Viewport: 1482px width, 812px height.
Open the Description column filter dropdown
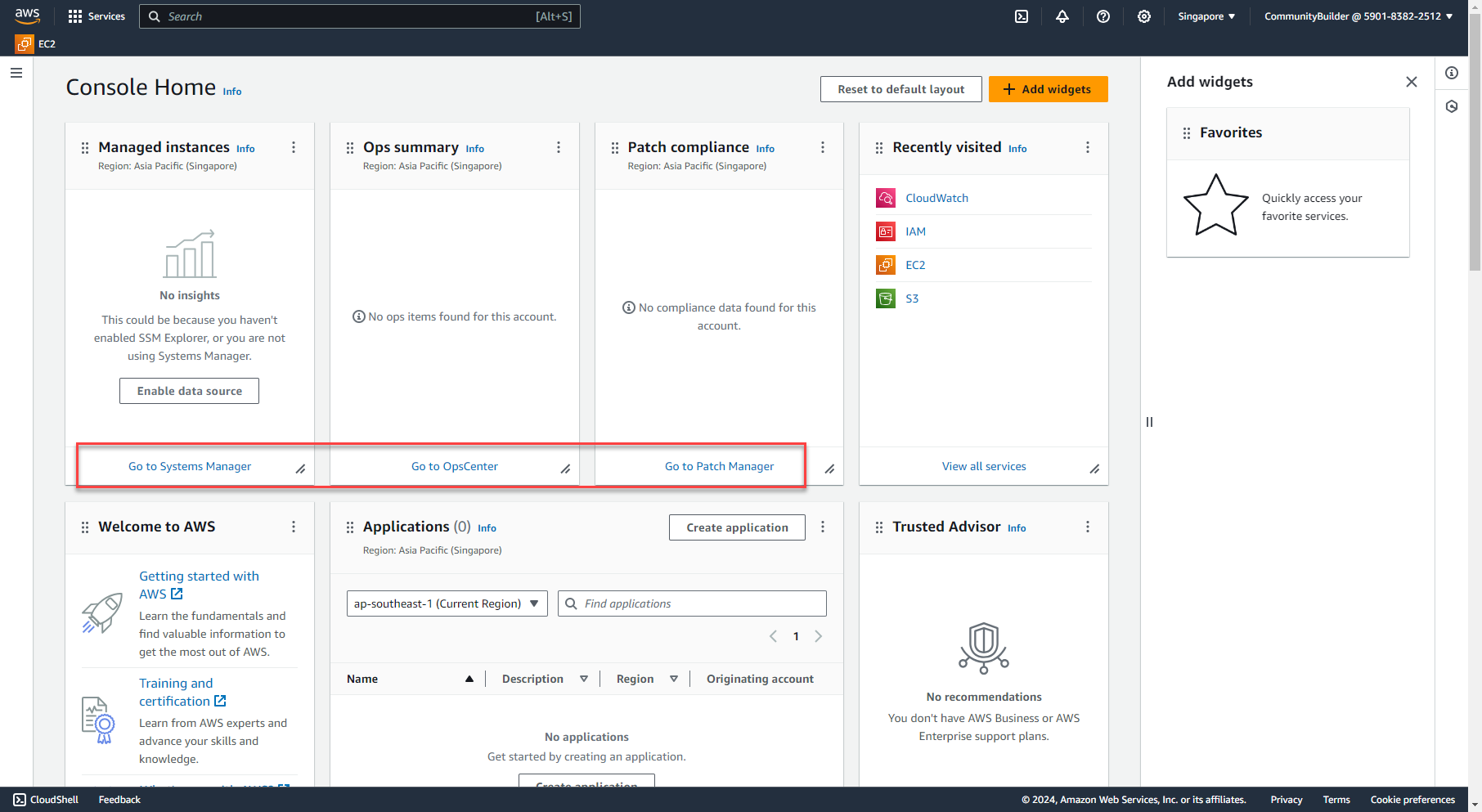pos(584,678)
